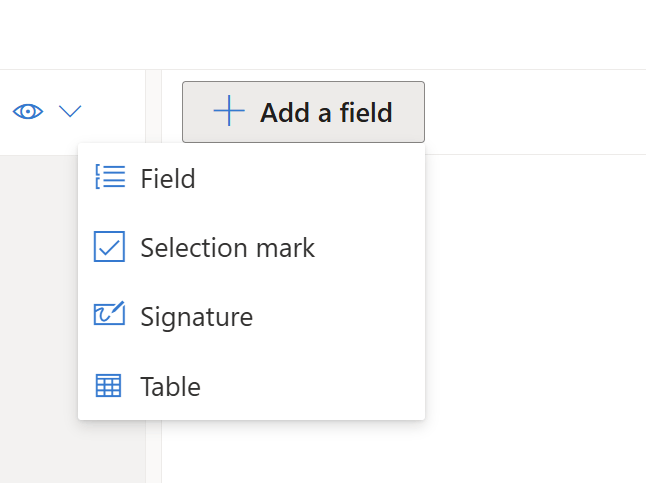
Task: Pick the "Signature" option label
Action: [x=196, y=317]
